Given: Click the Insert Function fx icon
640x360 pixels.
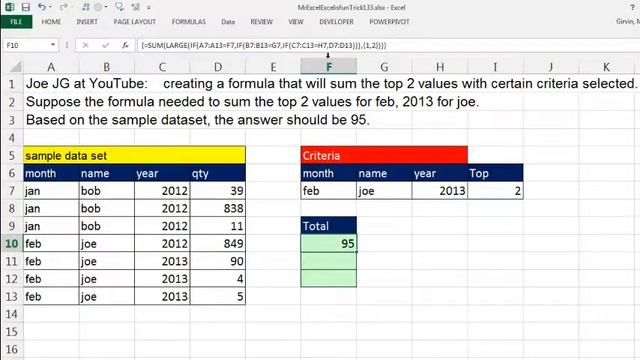Looking at the screenshot, I should coord(125,45).
